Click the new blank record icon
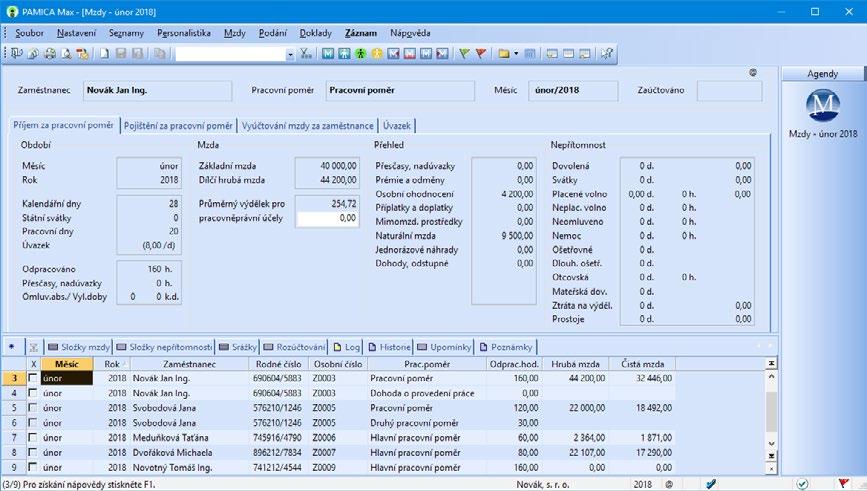This screenshot has width=867, height=491. pos(105,54)
